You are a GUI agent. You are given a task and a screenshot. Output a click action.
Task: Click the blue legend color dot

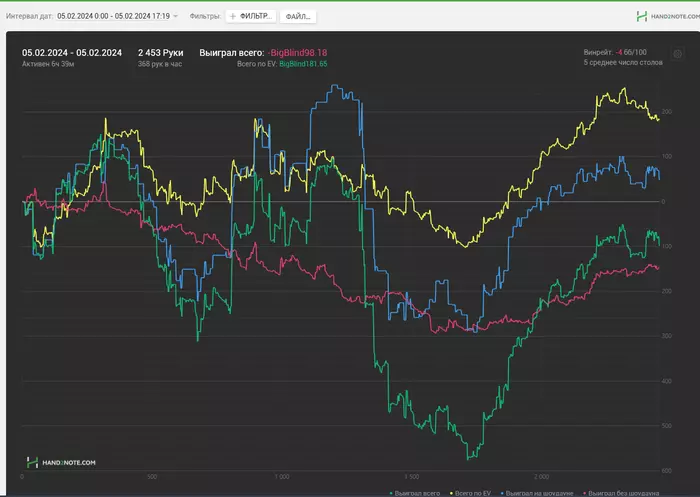pyautogui.click(x=502, y=494)
